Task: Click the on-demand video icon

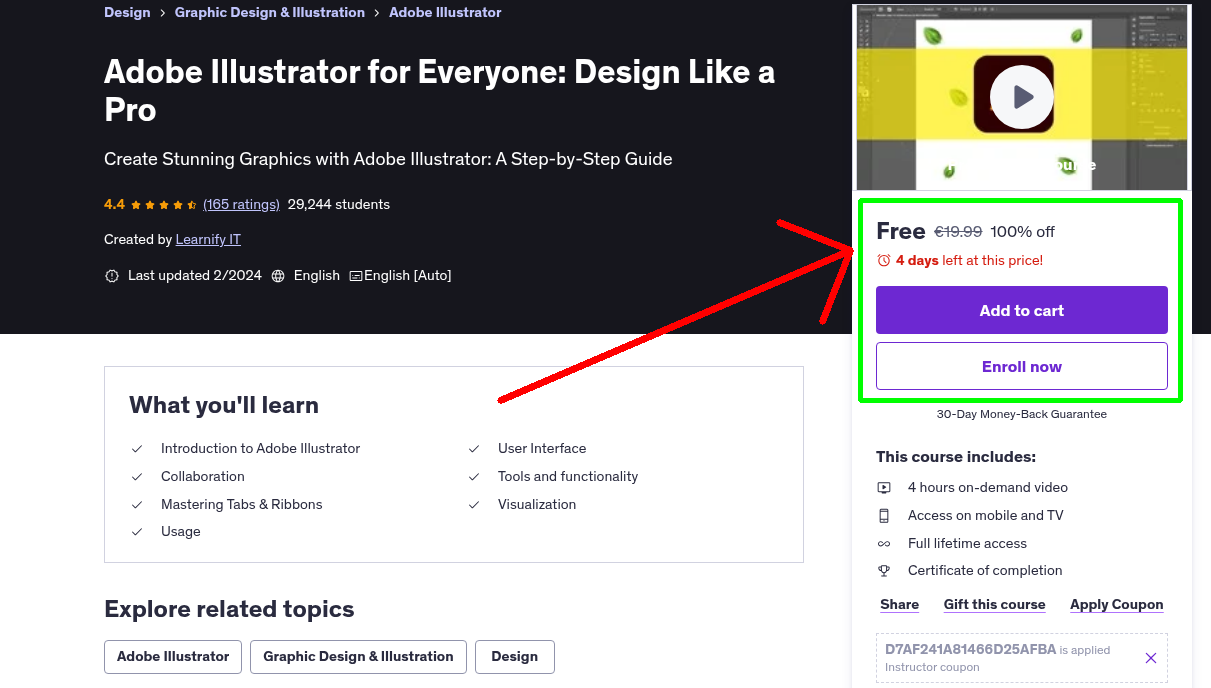Action: [x=884, y=488]
